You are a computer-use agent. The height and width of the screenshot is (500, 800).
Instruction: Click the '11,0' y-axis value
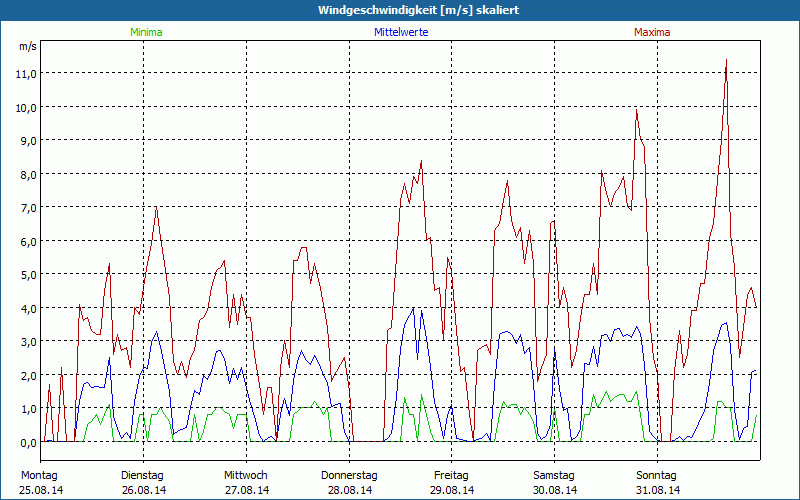point(27,74)
